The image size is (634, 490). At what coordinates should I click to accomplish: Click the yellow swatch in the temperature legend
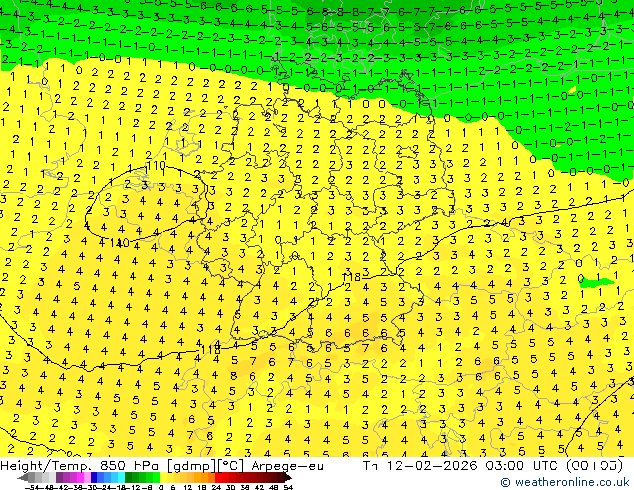pyautogui.click(x=163, y=477)
